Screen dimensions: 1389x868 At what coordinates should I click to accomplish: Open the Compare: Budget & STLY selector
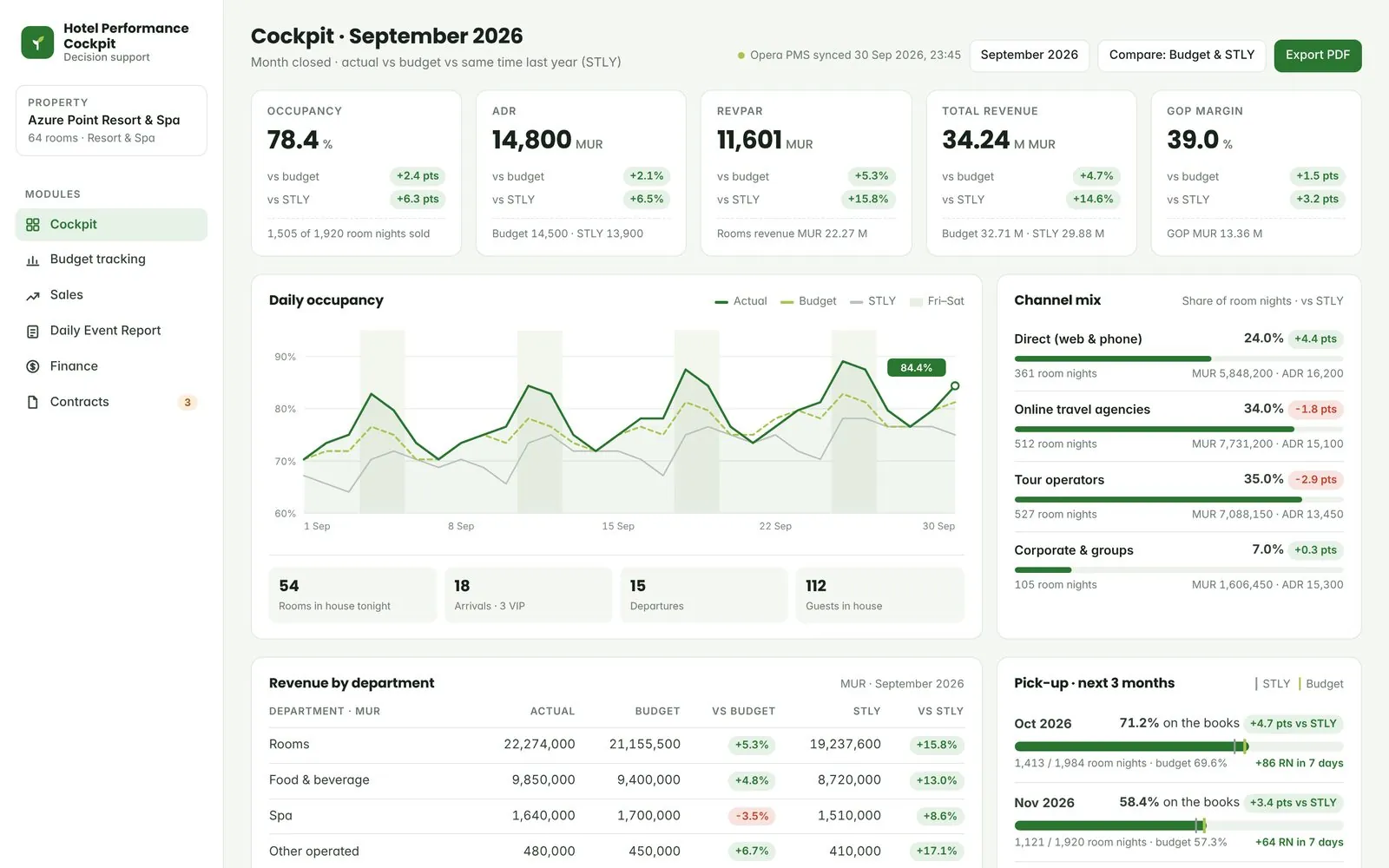(1182, 55)
